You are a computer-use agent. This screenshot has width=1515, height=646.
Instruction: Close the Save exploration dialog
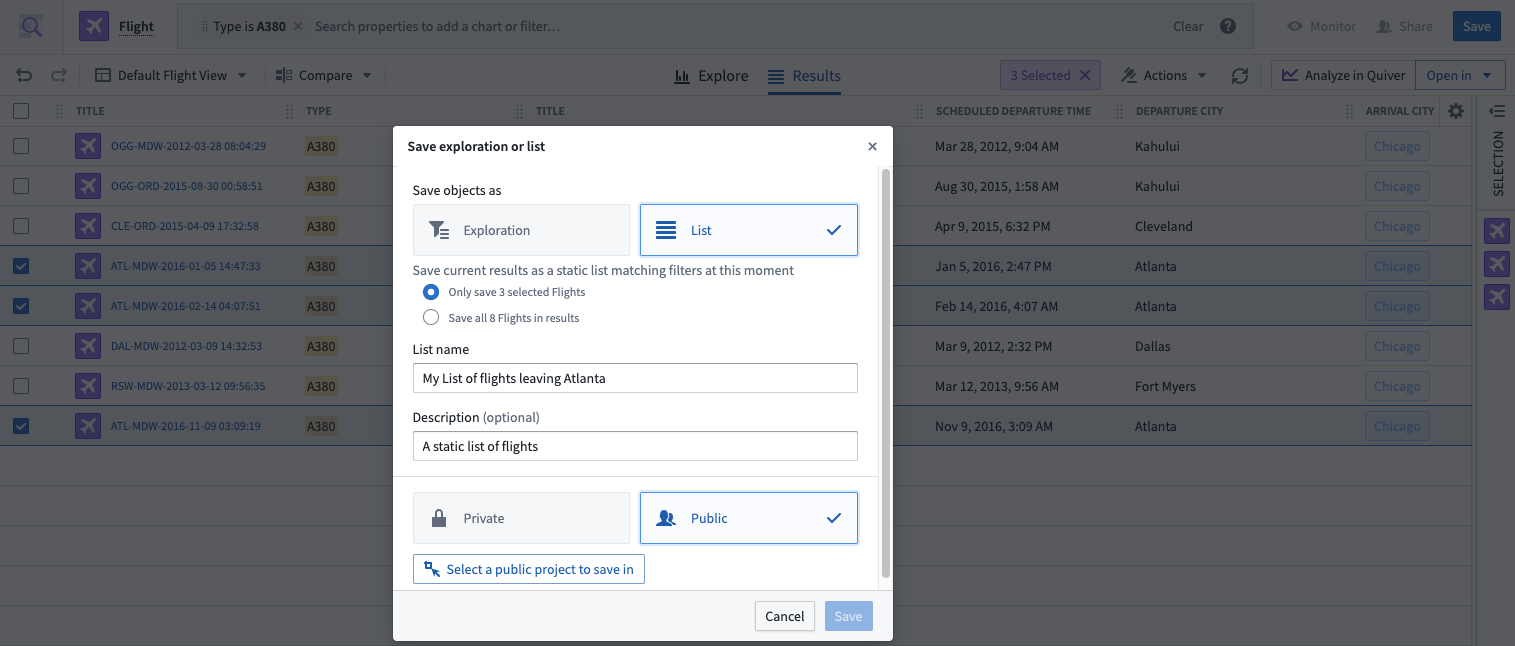point(872,146)
